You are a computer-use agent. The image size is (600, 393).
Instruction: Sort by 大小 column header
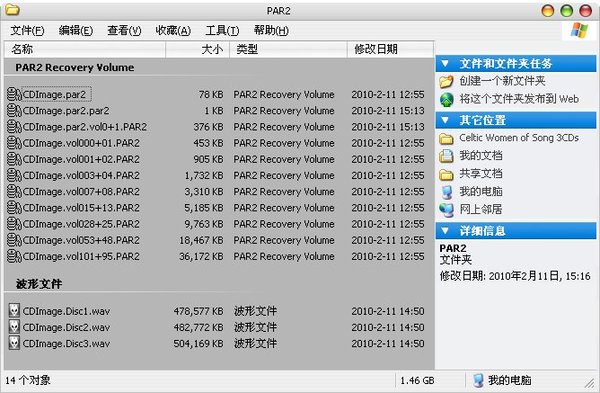197,49
